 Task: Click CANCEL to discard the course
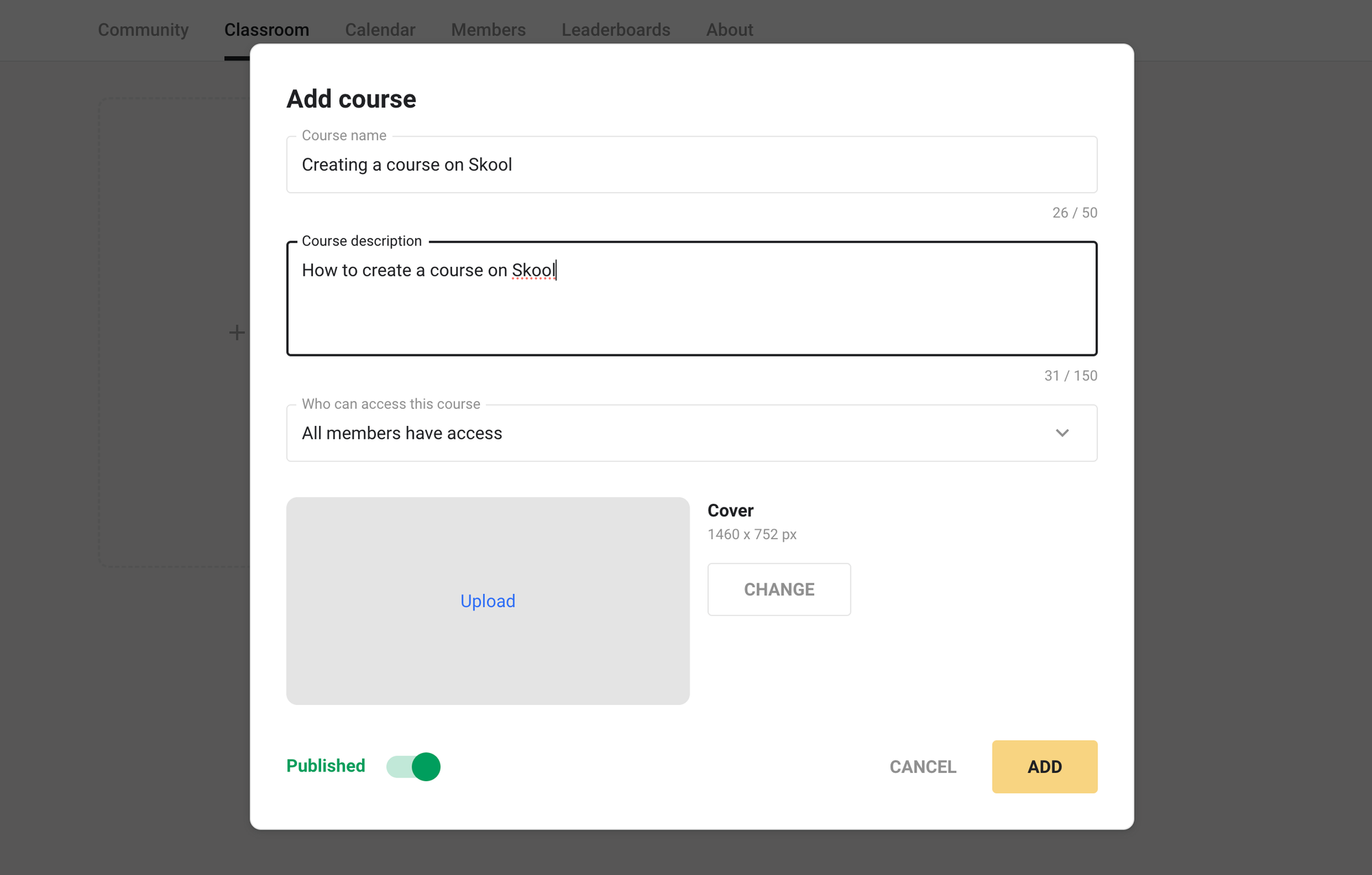(x=923, y=766)
